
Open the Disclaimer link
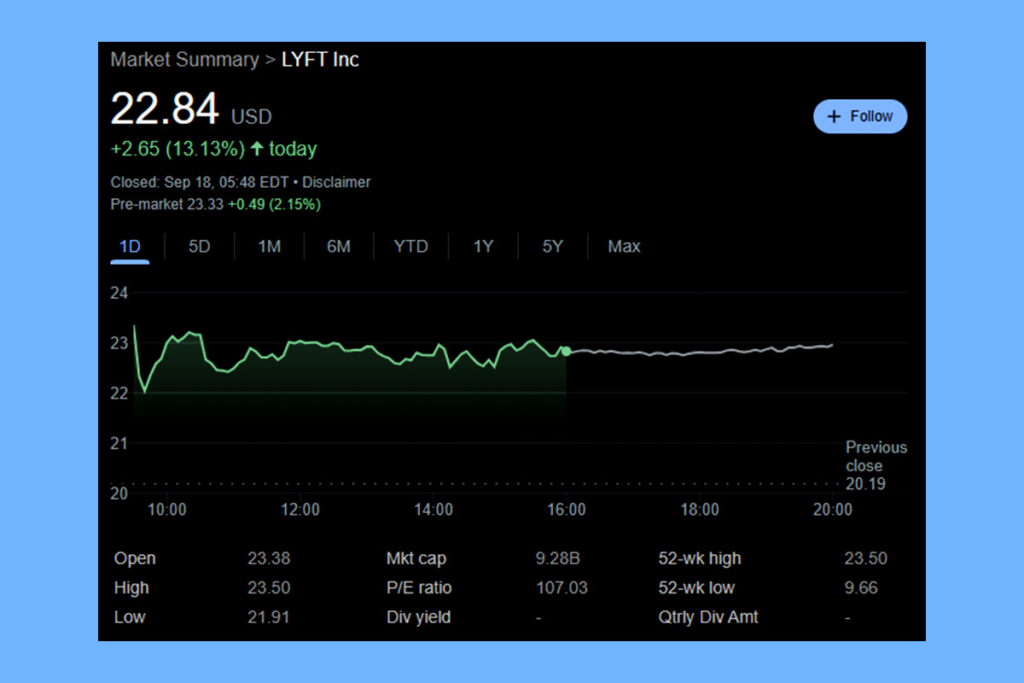click(x=336, y=183)
